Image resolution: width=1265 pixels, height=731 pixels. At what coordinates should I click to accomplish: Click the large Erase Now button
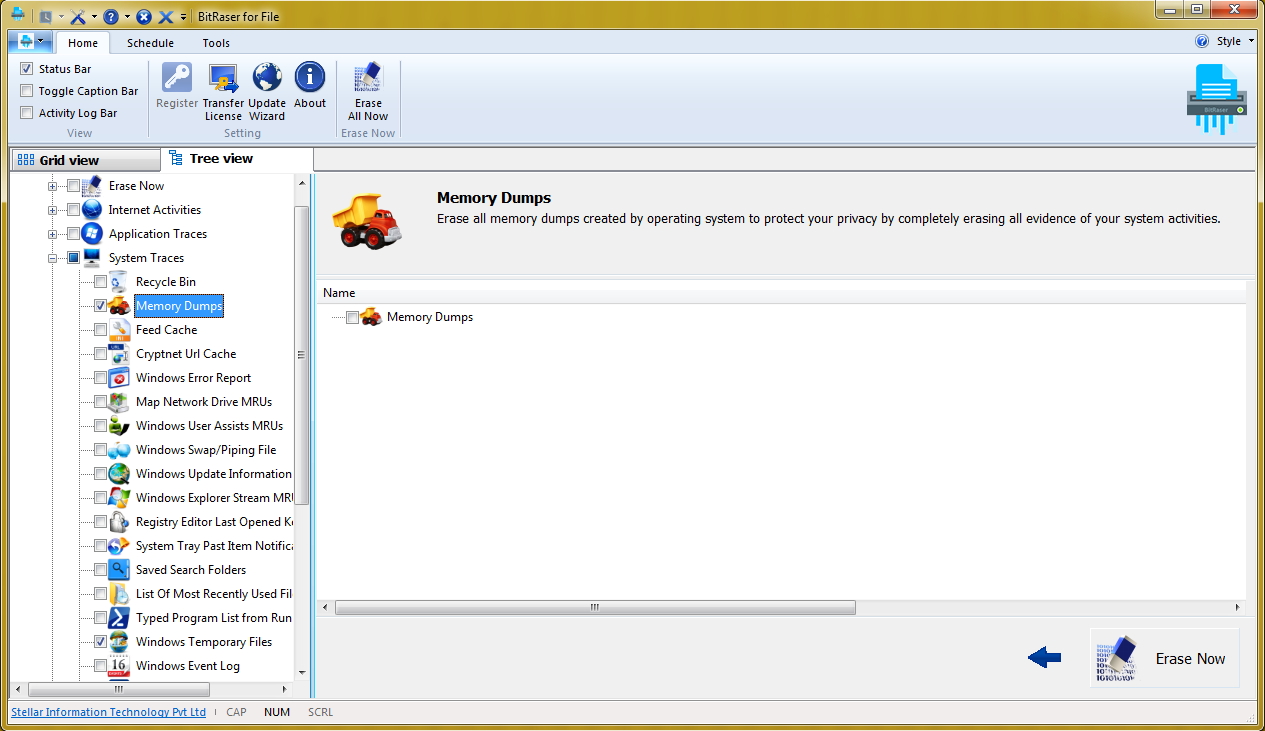(x=1165, y=658)
